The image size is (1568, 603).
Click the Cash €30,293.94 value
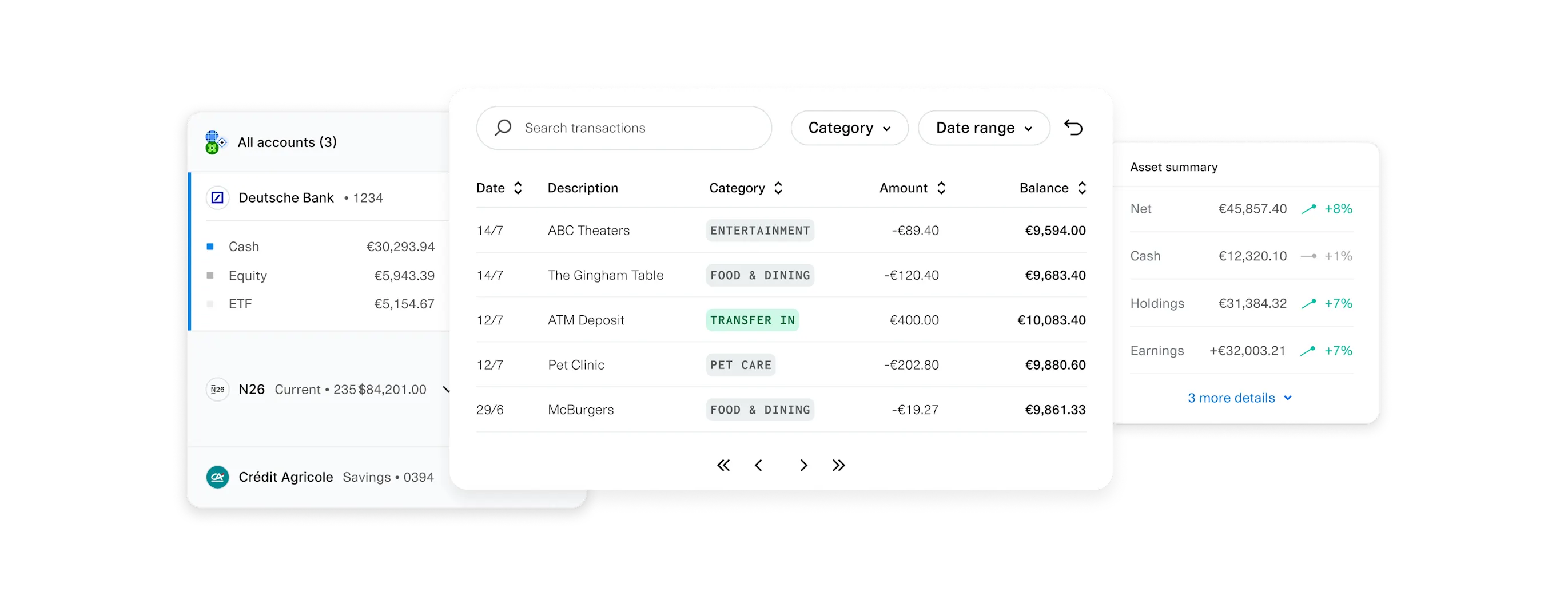pos(400,247)
